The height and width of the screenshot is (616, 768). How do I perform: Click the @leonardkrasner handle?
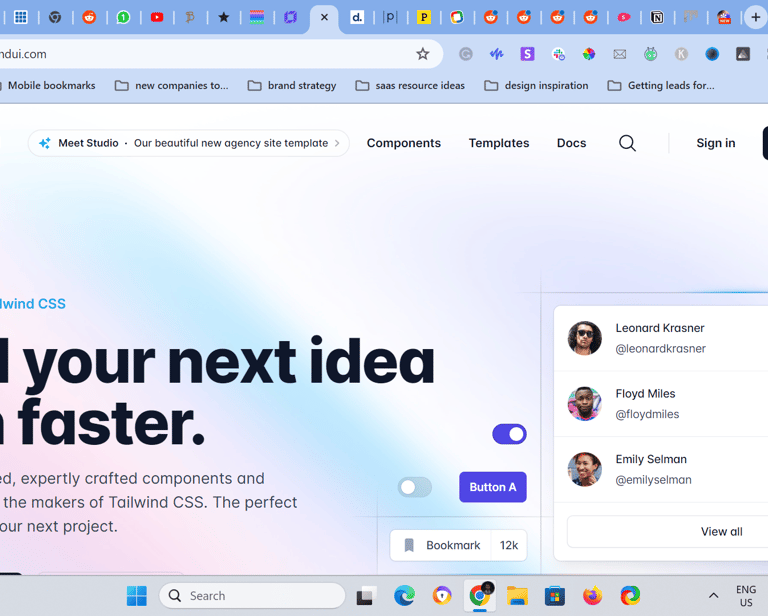pos(660,349)
